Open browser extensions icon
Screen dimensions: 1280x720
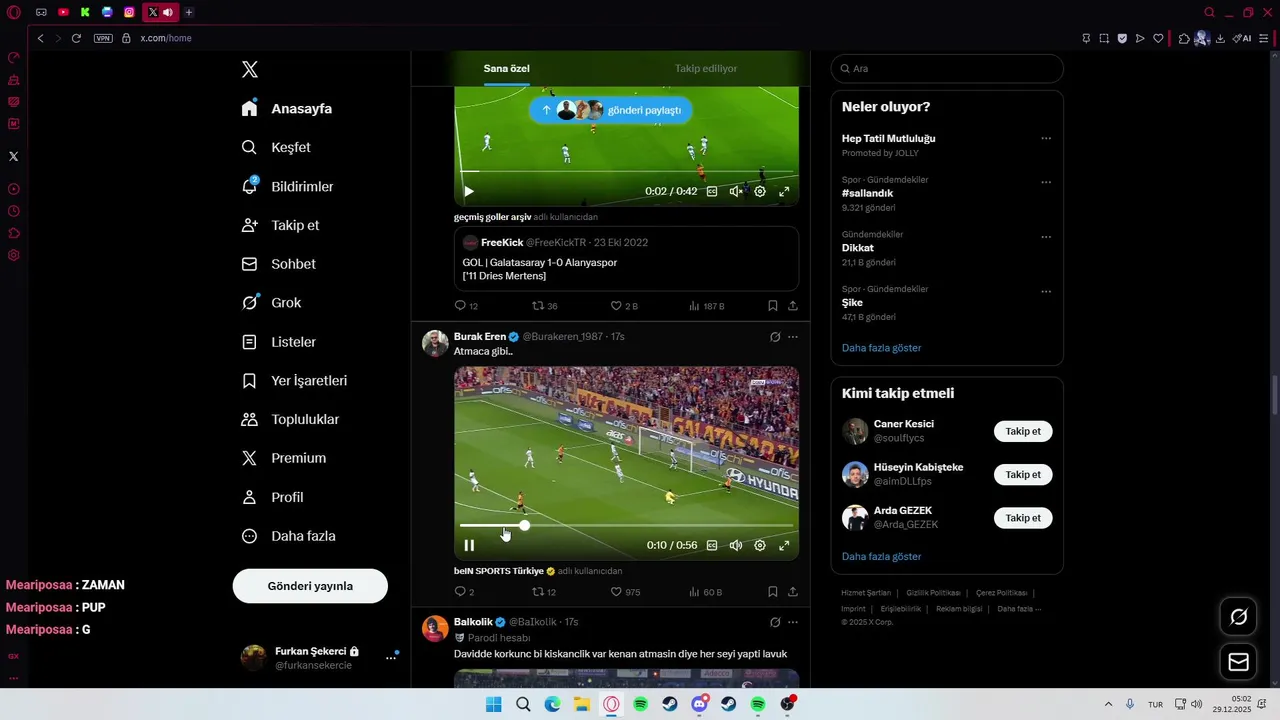[1184, 38]
